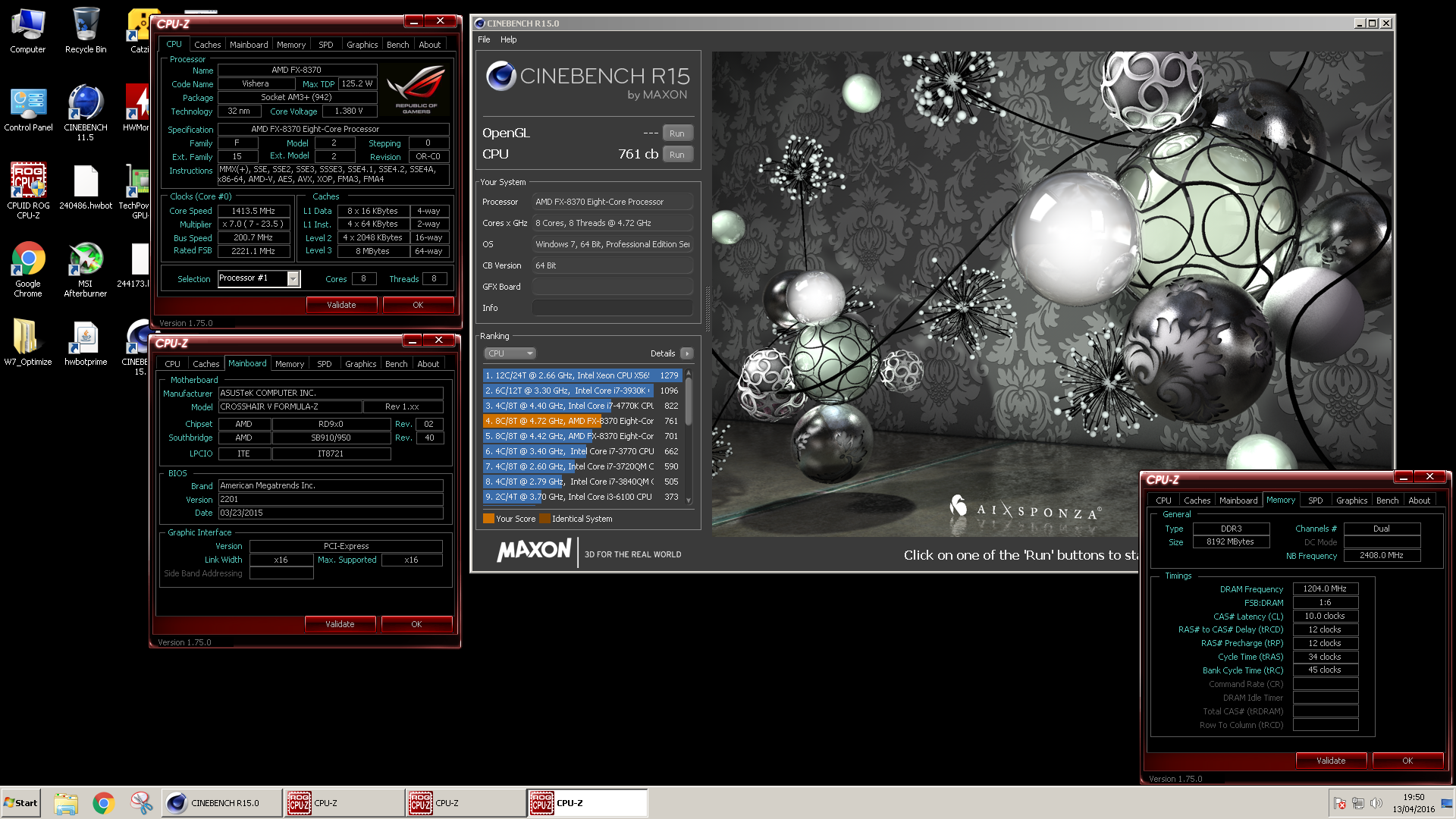Launch MSI Afterburner desktop shortcut
The width and height of the screenshot is (1456, 819).
[86, 270]
